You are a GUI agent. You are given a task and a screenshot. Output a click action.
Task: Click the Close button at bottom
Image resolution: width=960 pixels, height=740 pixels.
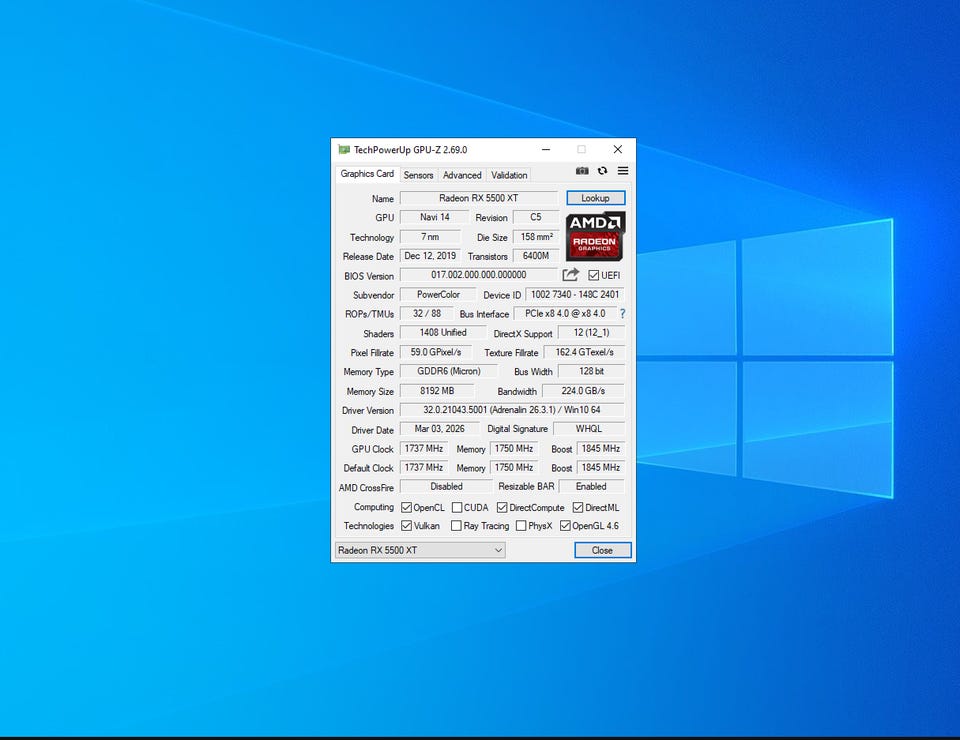point(602,550)
